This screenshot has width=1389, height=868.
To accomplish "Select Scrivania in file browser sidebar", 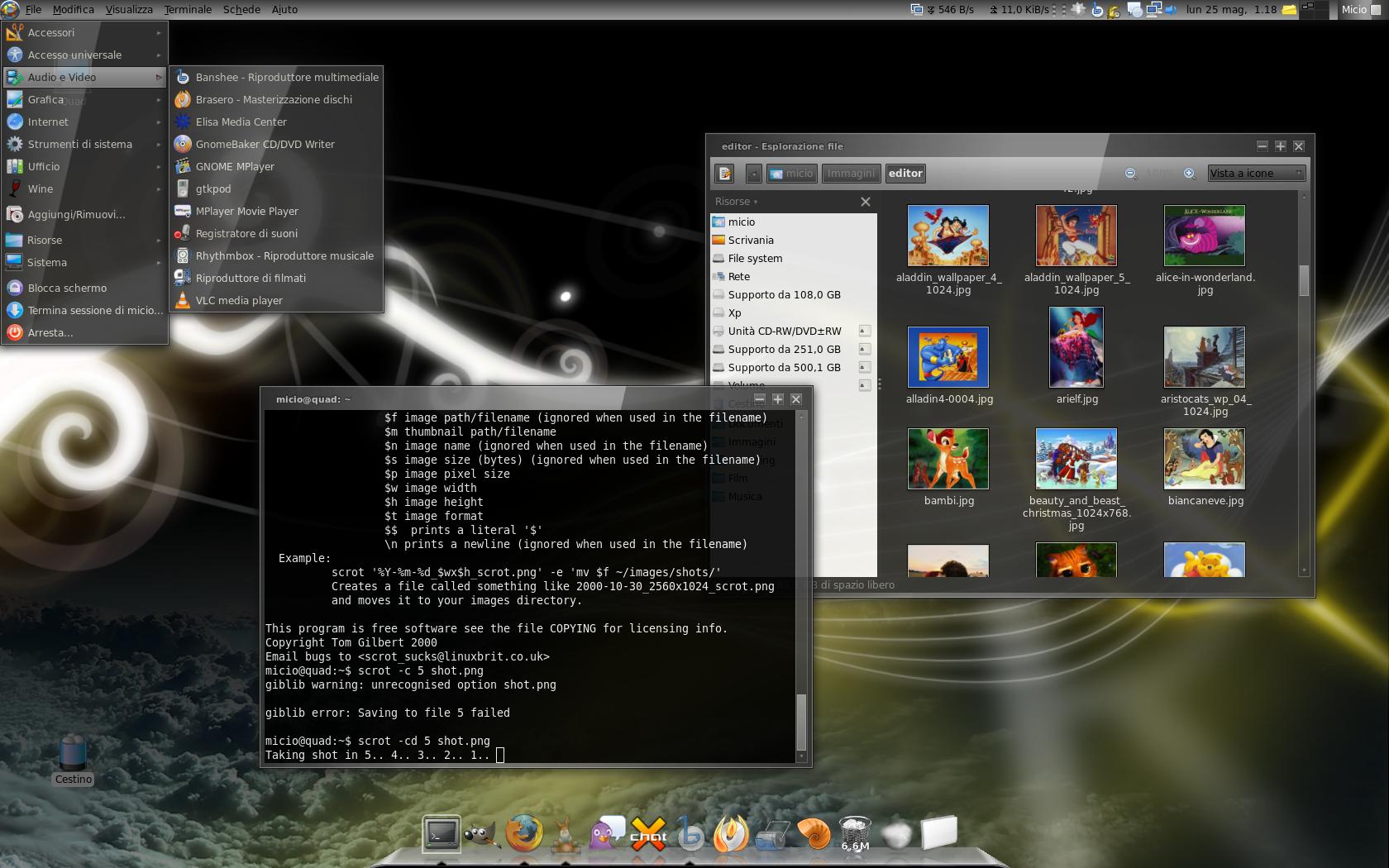I will pyautogui.click(x=793, y=240).
